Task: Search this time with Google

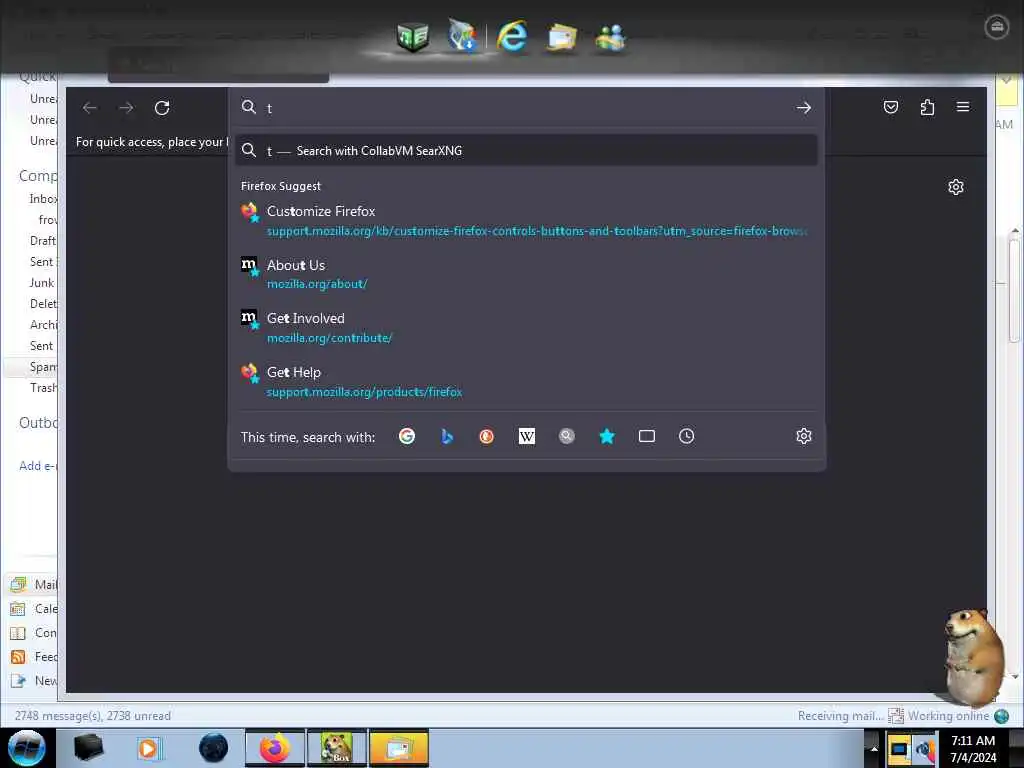Action: (407, 436)
